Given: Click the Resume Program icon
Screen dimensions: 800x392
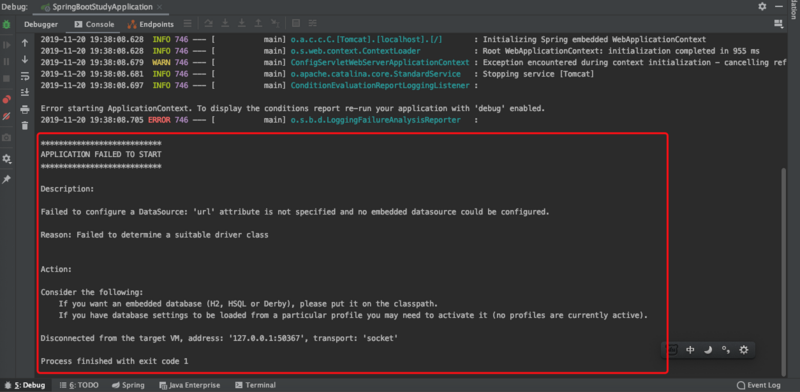Looking at the screenshot, I should [x=7, y=45].
